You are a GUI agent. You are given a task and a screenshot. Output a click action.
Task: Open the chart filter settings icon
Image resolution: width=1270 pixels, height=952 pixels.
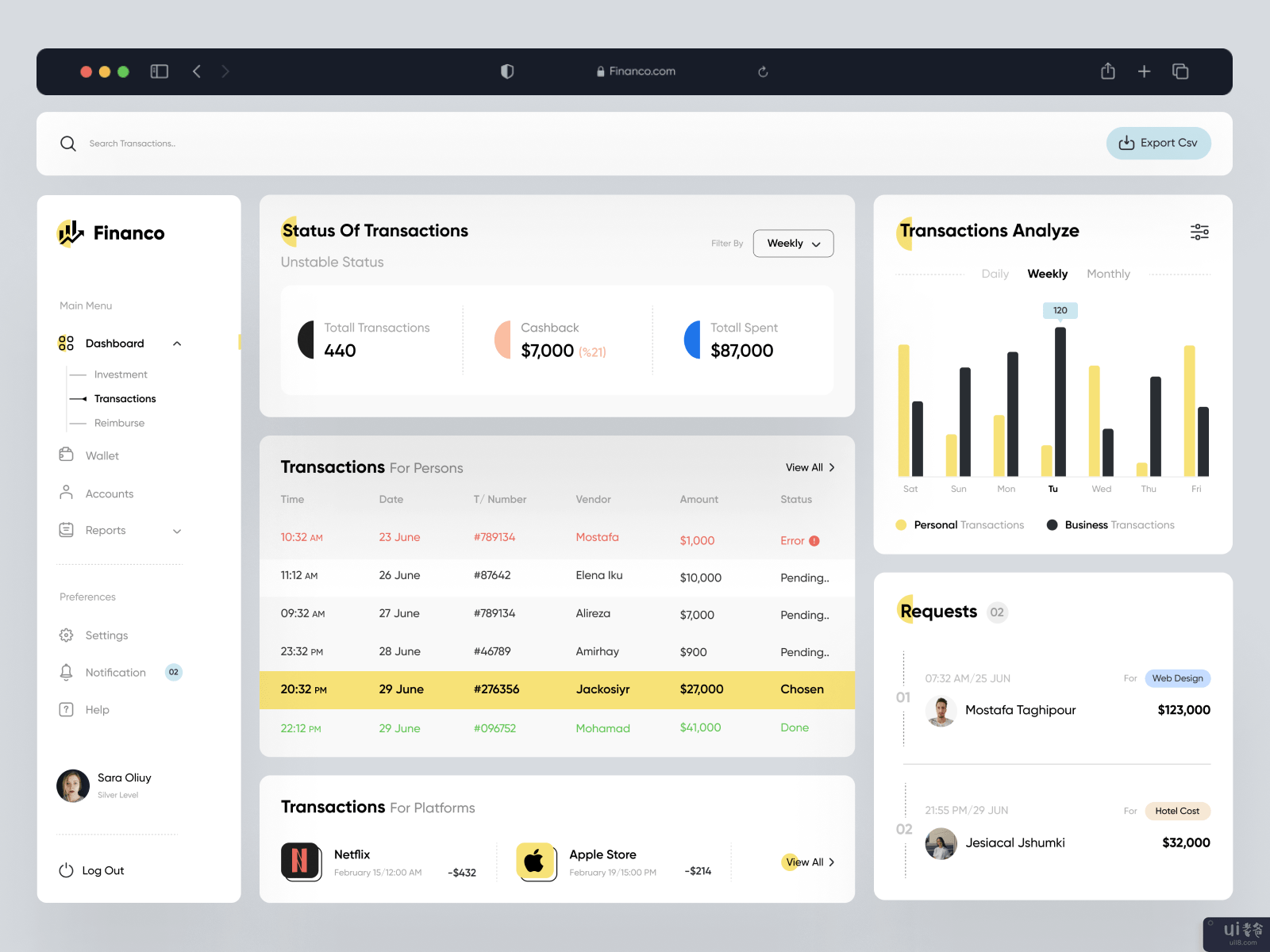(1199, 232)
